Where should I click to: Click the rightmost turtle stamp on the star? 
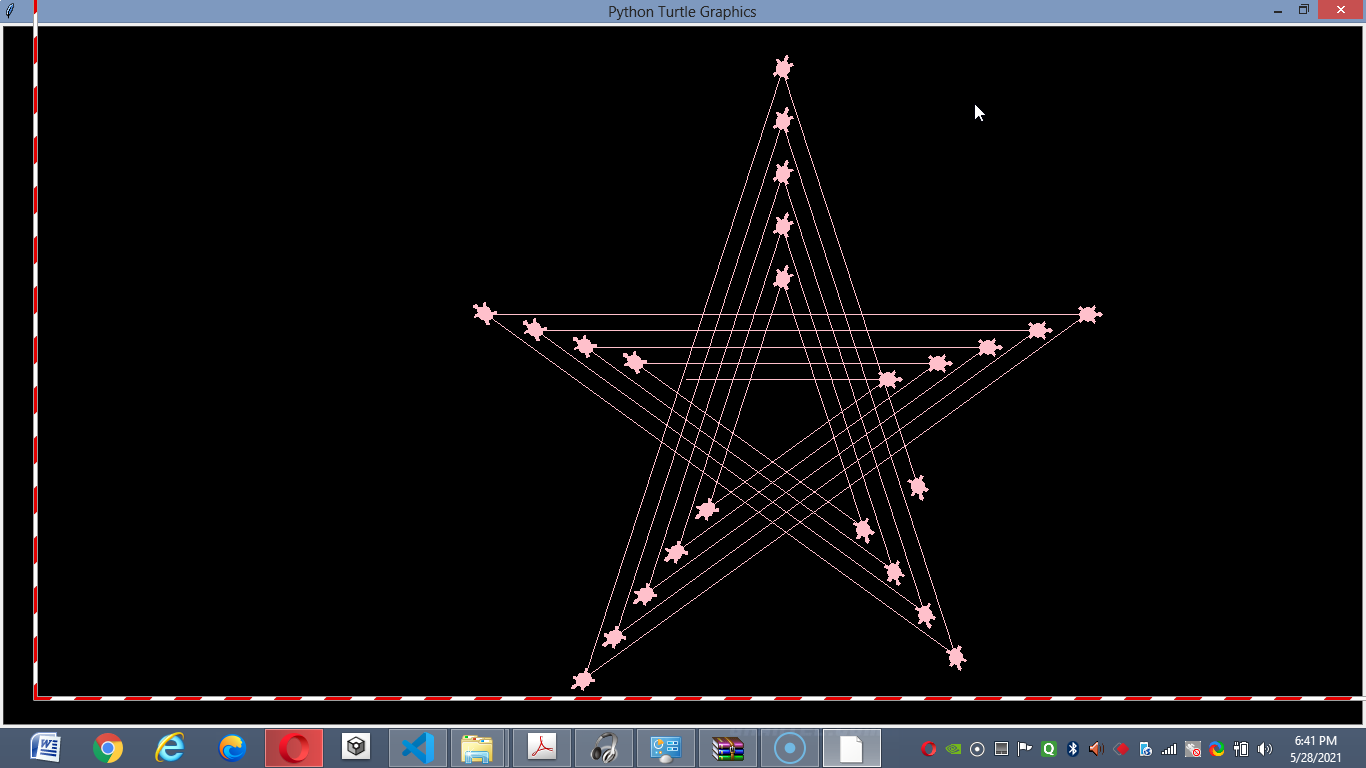(x=1089, y=314)
